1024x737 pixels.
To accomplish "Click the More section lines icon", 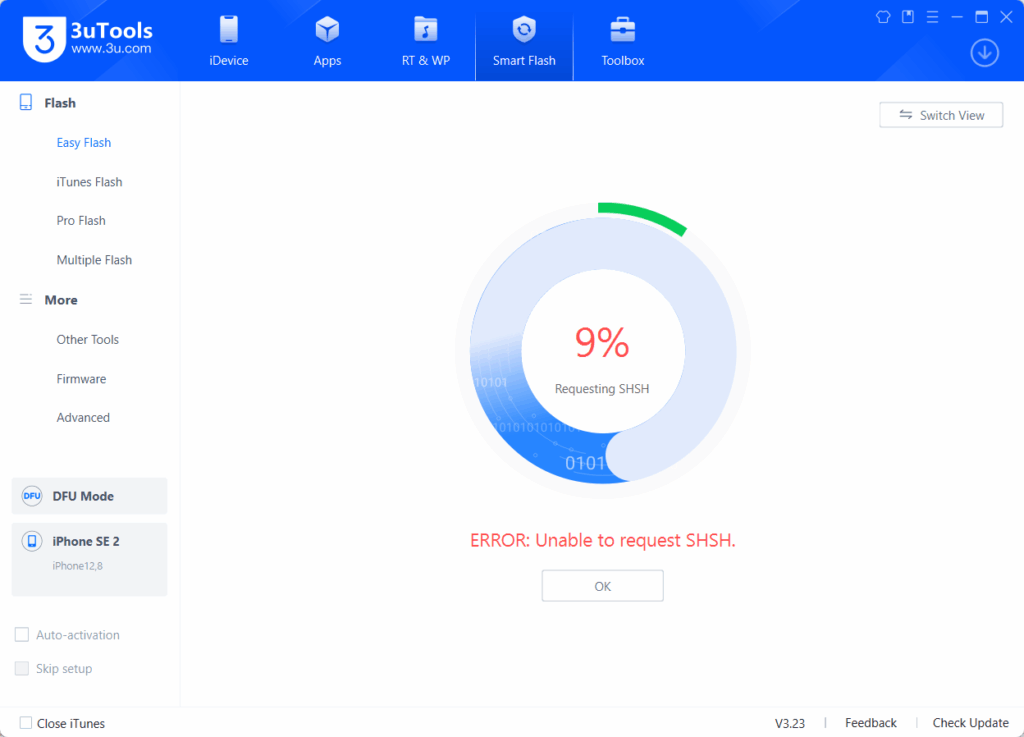I will (x=26, y=300).
